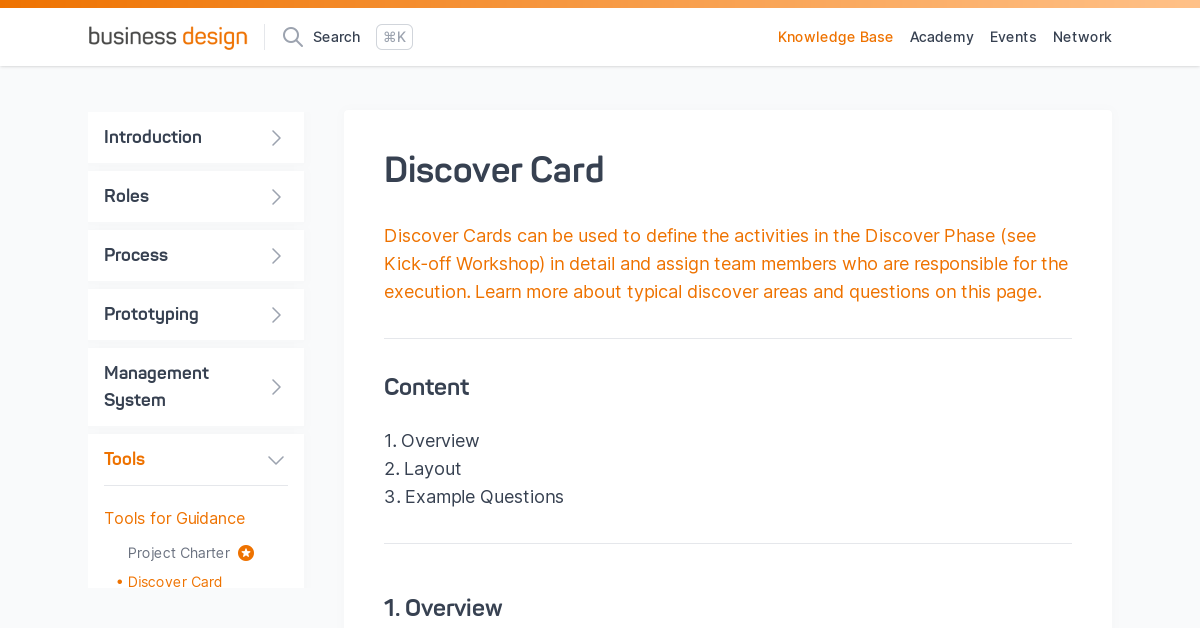Click the business design logo
This screenshot has height=628, width=1200.
point(168,37)
